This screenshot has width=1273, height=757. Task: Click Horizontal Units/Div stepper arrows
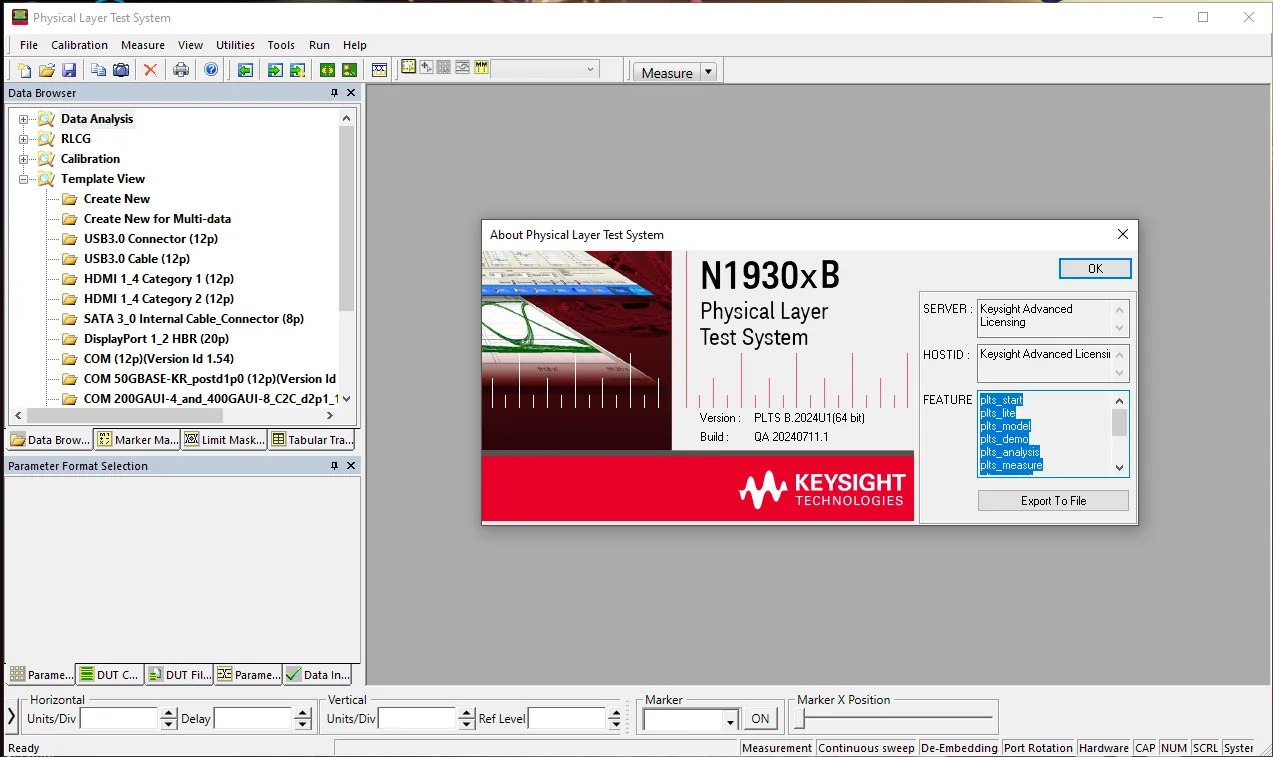(x=168, y=718)
